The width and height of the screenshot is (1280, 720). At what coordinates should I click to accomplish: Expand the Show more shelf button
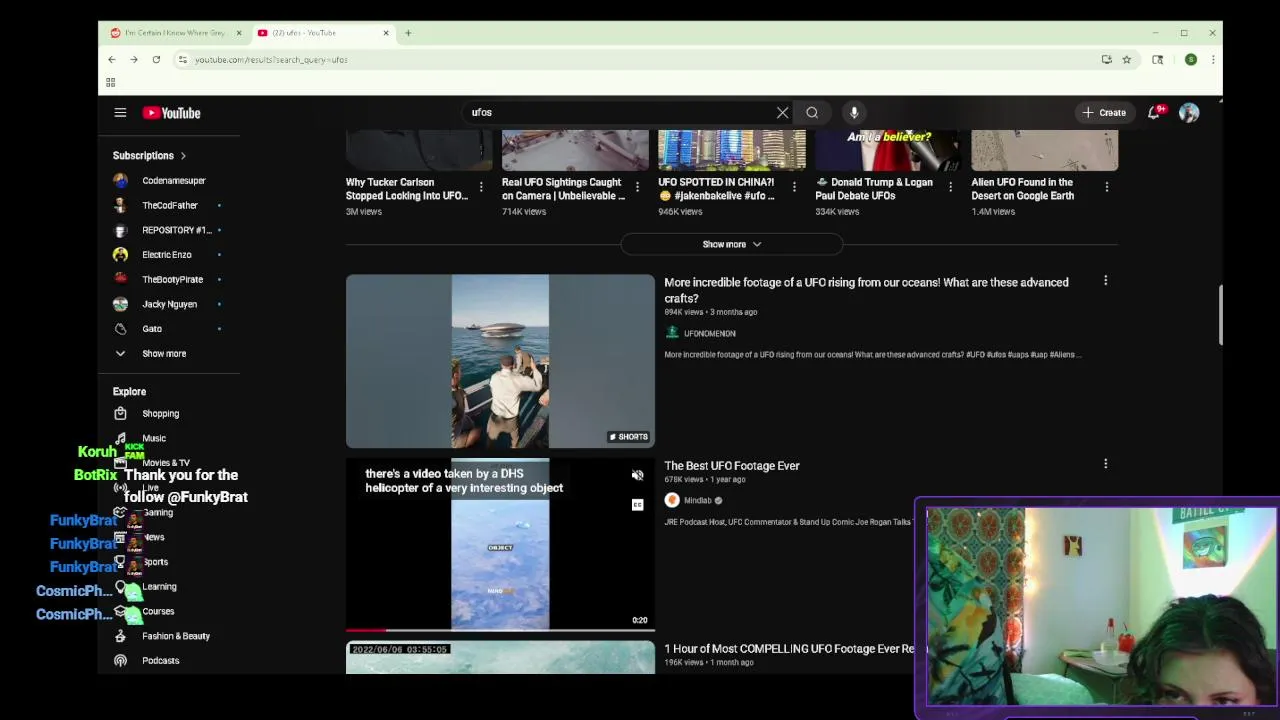pyautogui.click(x=732, y=244)
